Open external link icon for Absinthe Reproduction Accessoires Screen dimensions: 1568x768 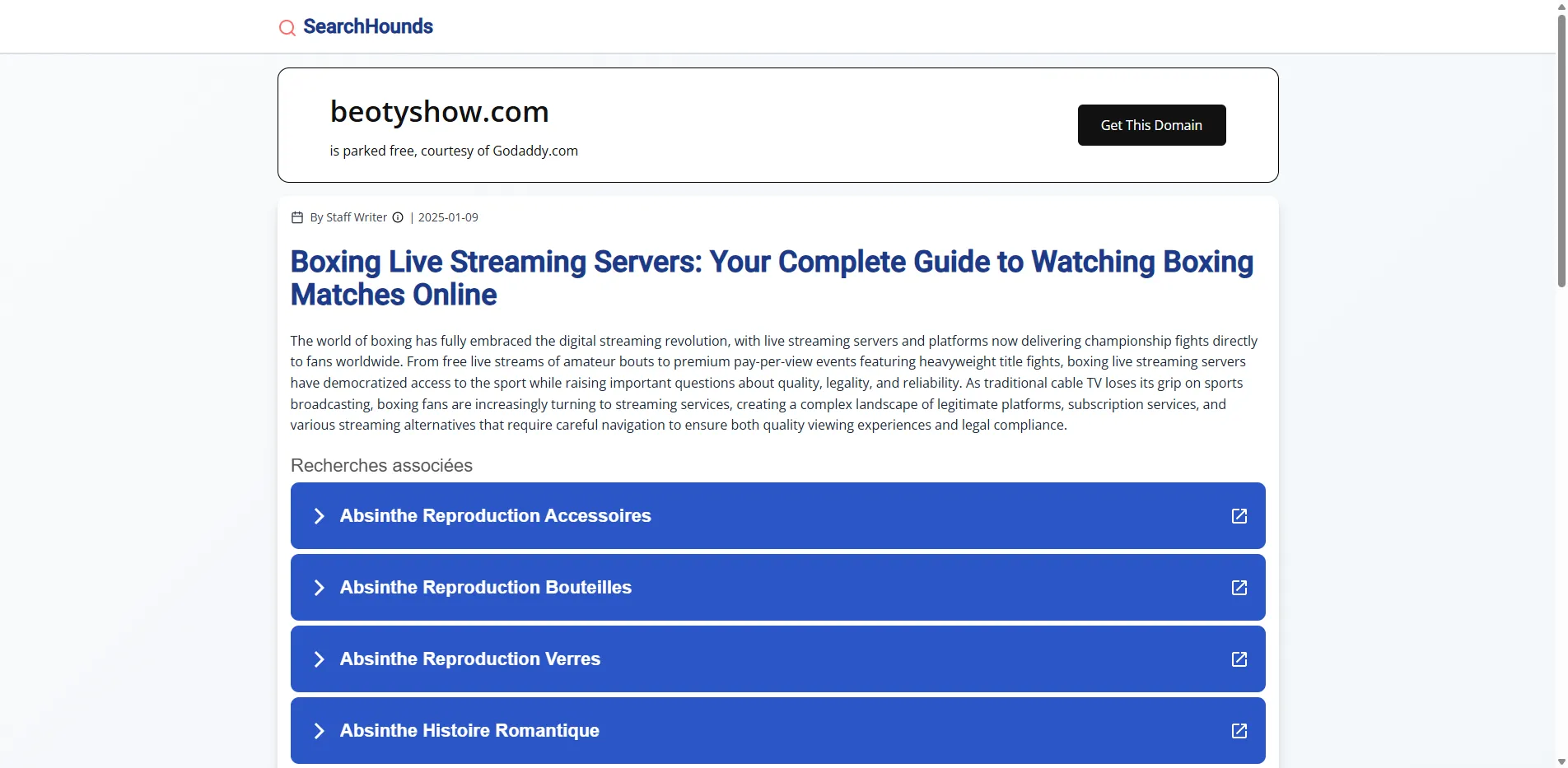coord(1239,516)
